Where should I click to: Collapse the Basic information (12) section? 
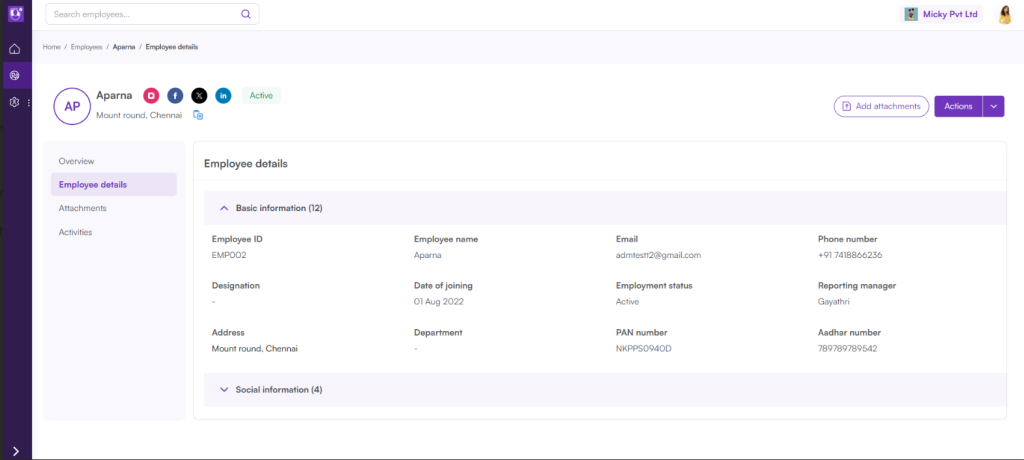pos(605,208)
